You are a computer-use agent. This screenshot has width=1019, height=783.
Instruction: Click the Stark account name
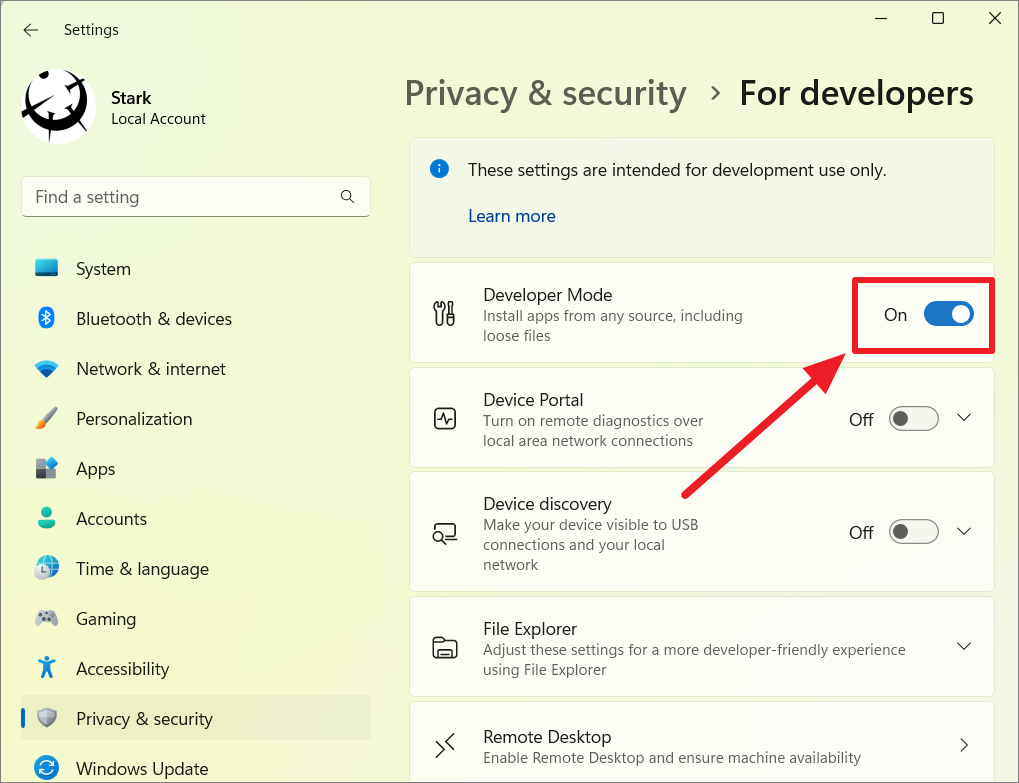[131, 97]
